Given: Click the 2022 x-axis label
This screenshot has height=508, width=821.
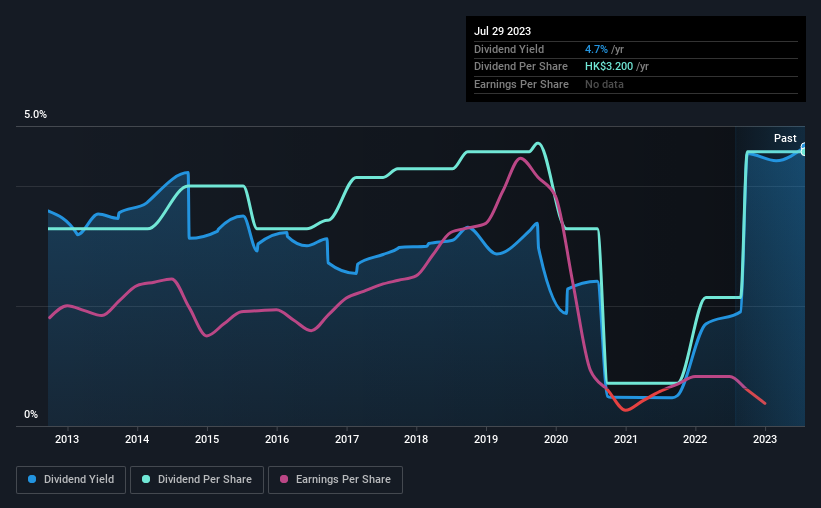Looking at the screenshot, I should [695, 439].
